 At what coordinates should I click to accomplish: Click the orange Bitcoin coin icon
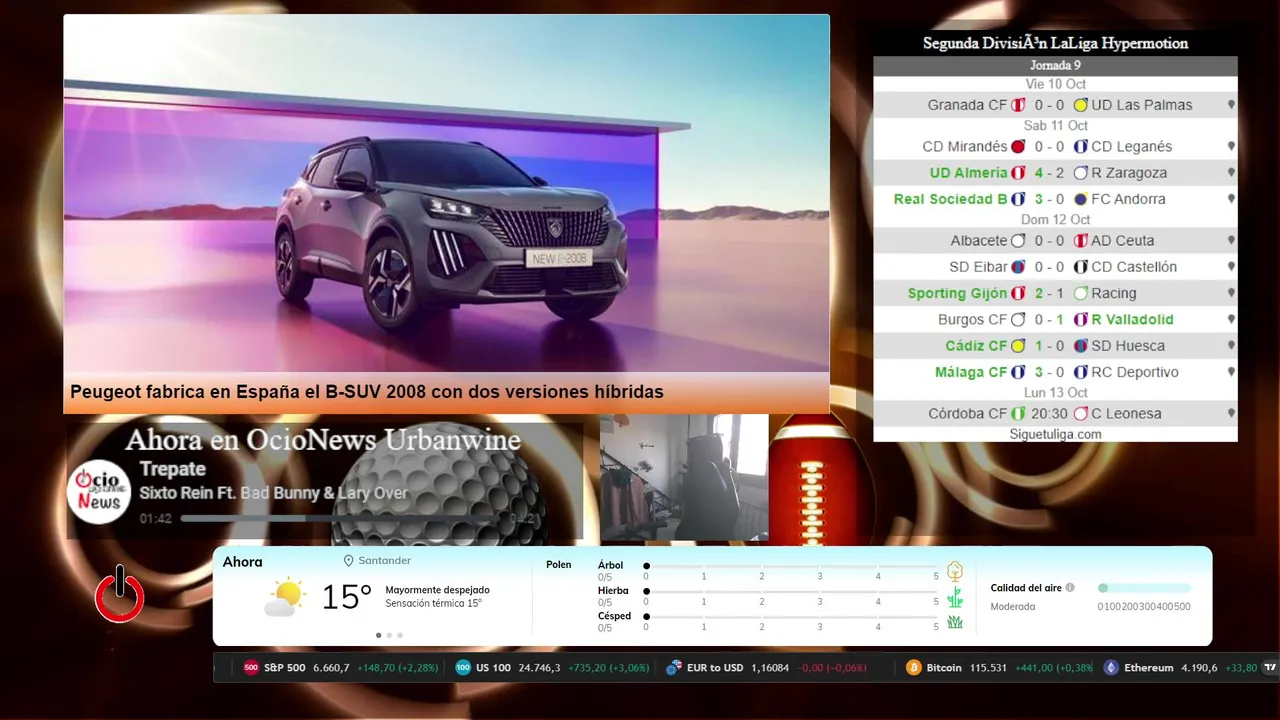pyautogui.click(x=914, y=668)
